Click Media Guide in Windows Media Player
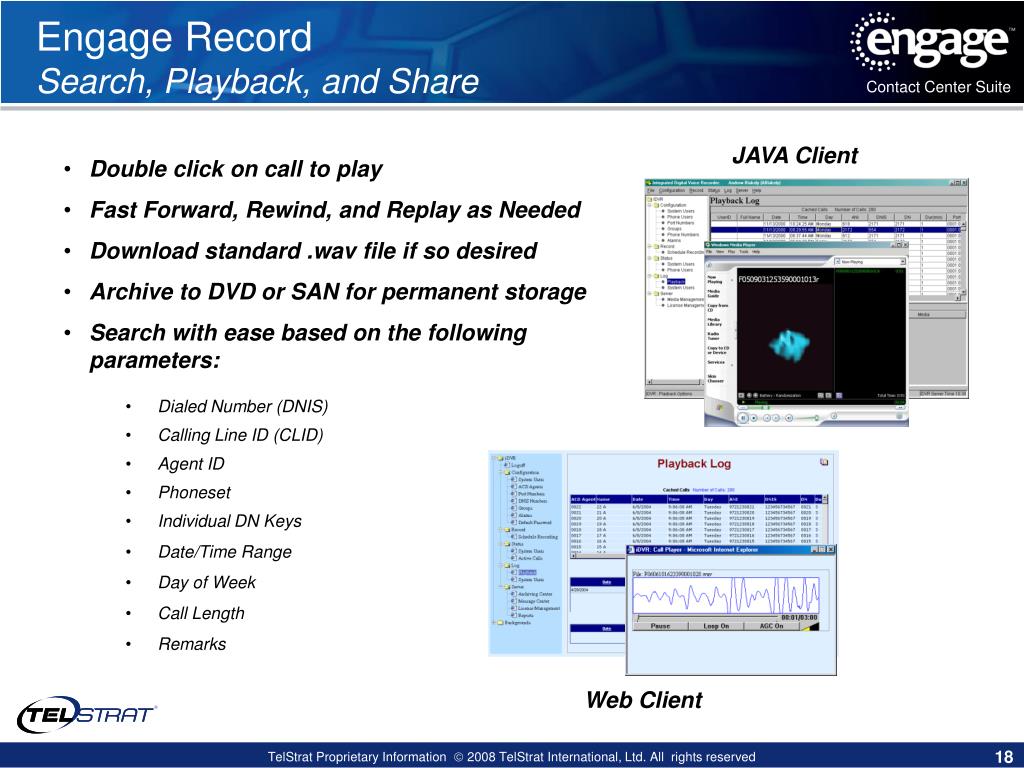 point(714,293)
